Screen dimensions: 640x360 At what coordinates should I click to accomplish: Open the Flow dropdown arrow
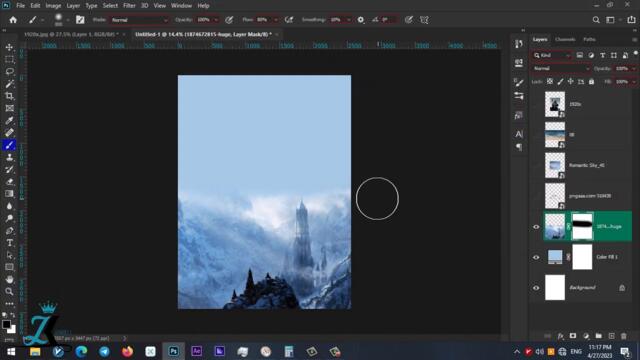coord(276,20)
